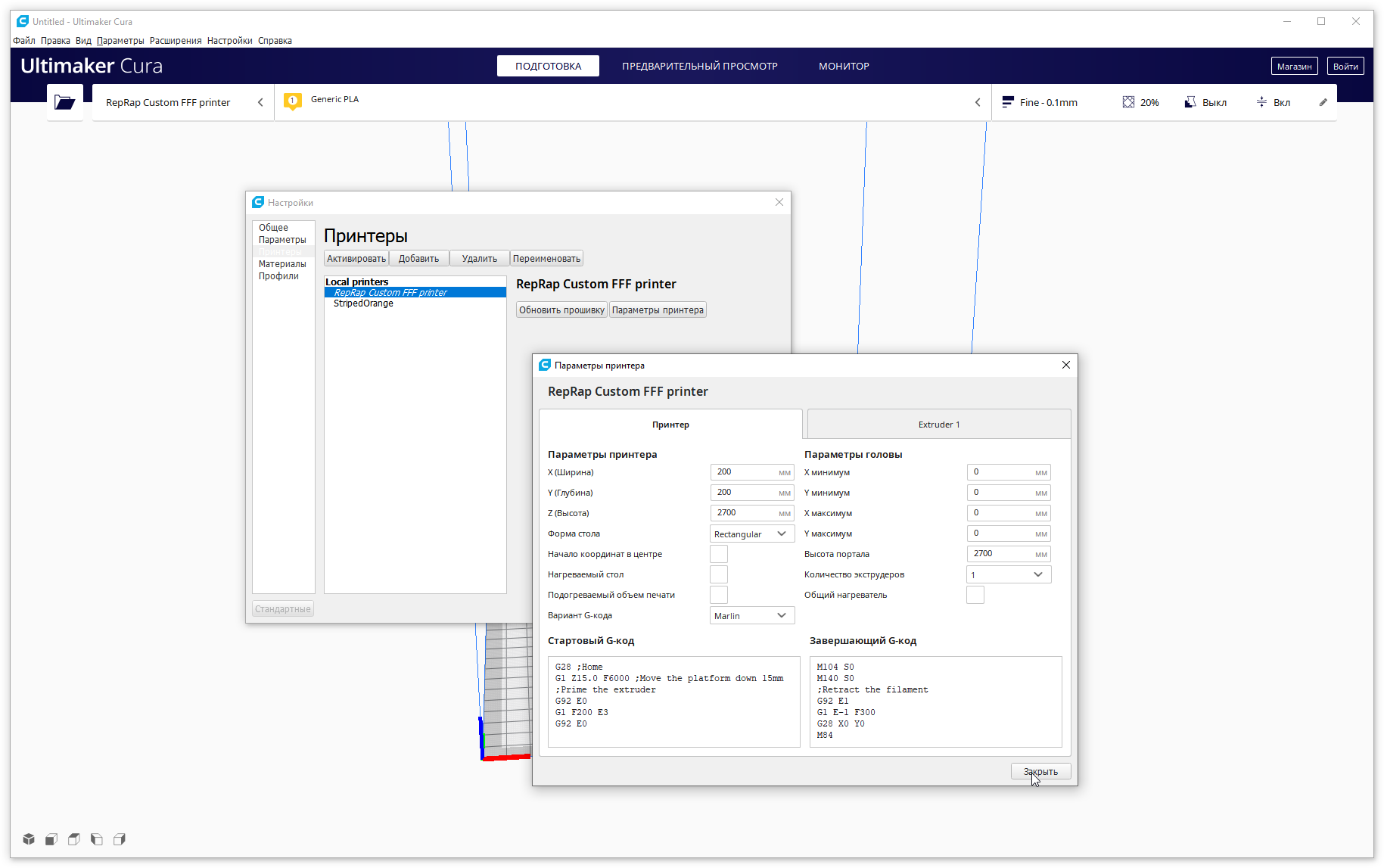Open the Правка menu
The width and height of the screenshot is (1384, 868).
tap(55, 41)
